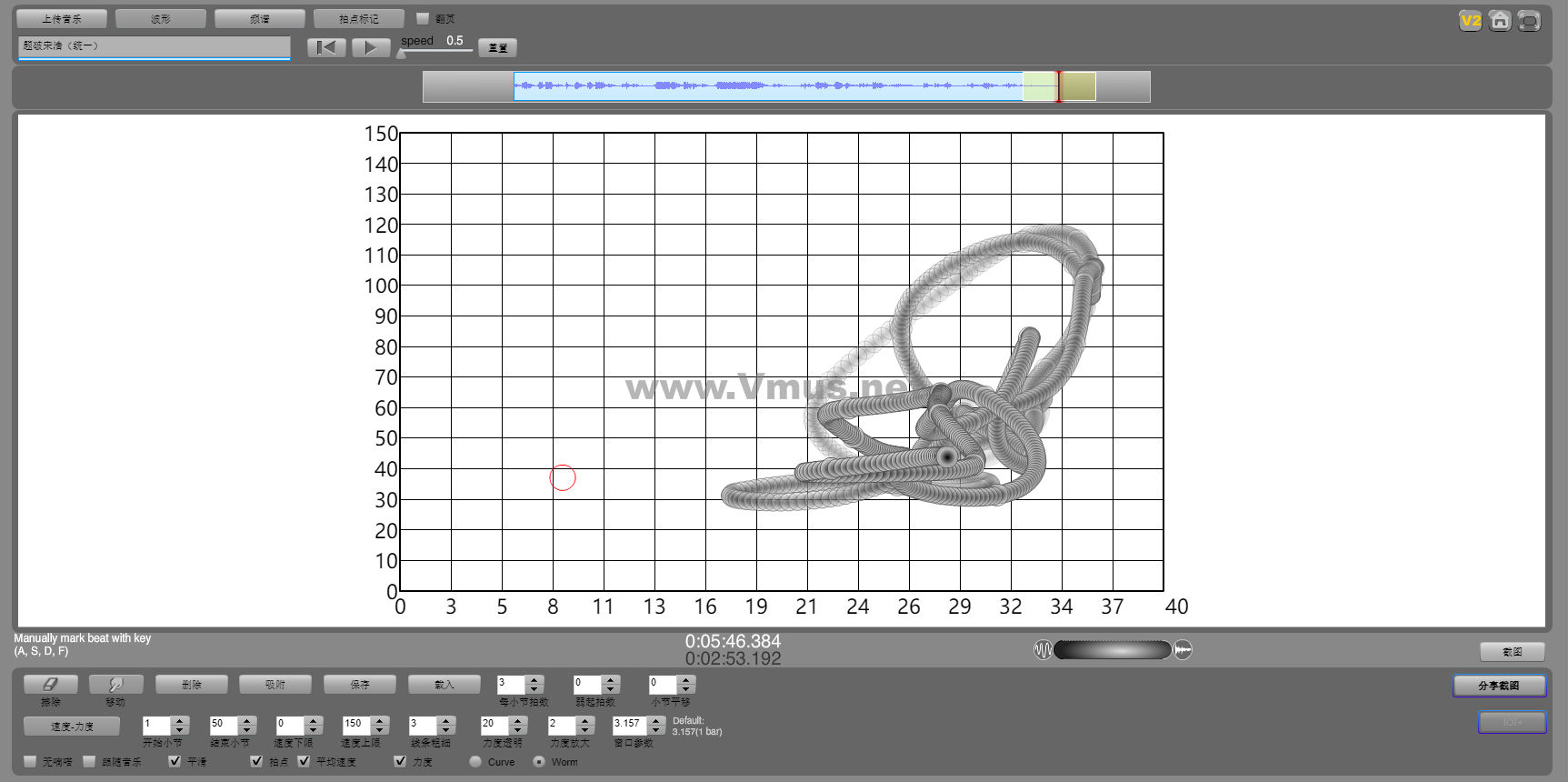
Task: Toggle the 翻页 page-turn checkbox
Action: coord(423,18)
